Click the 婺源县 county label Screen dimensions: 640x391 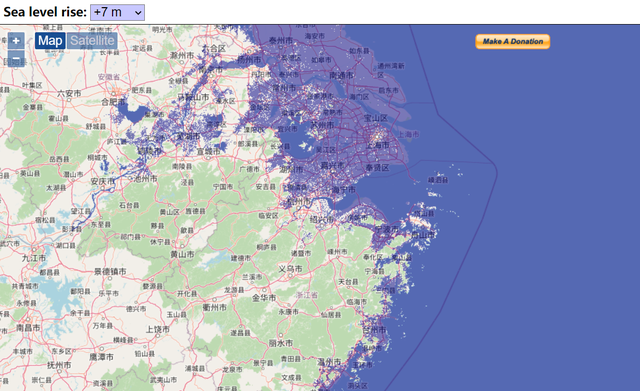(152, 286)
